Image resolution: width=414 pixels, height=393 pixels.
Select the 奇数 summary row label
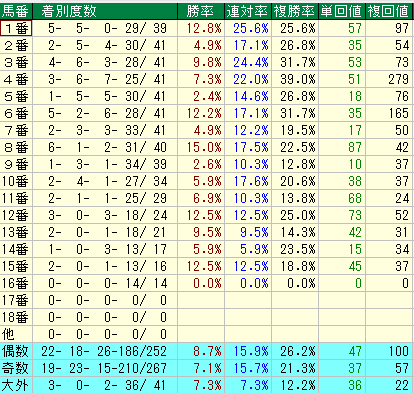(16, 368)
